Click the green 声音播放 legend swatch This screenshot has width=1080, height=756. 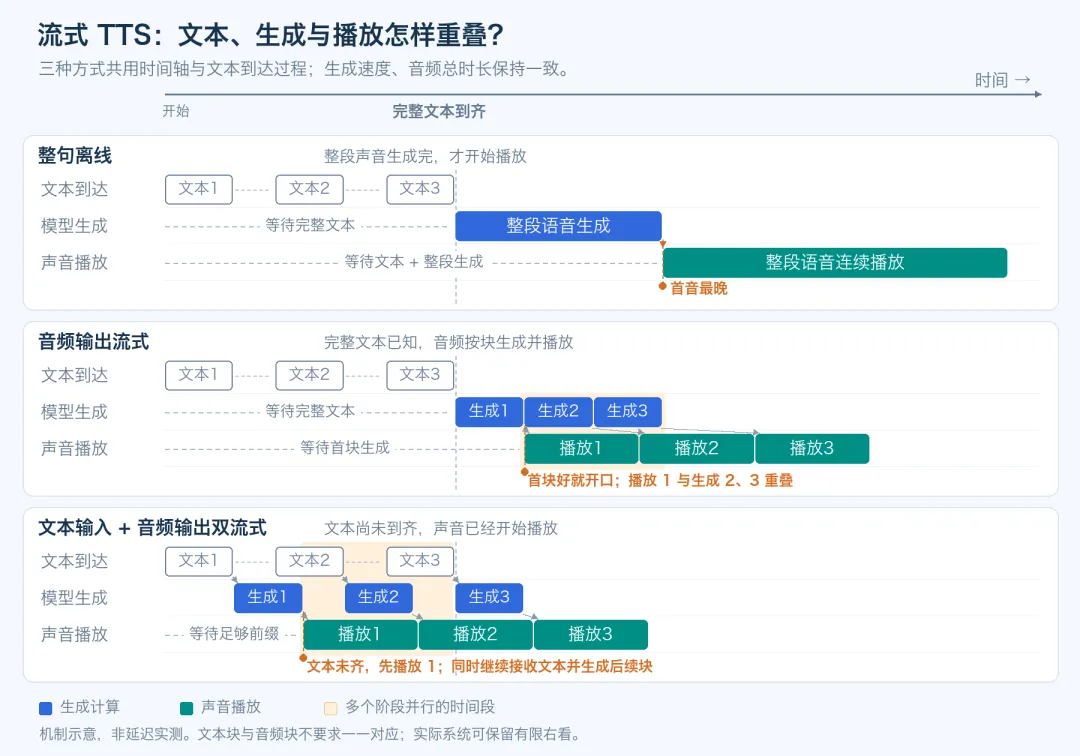[186, 708]
